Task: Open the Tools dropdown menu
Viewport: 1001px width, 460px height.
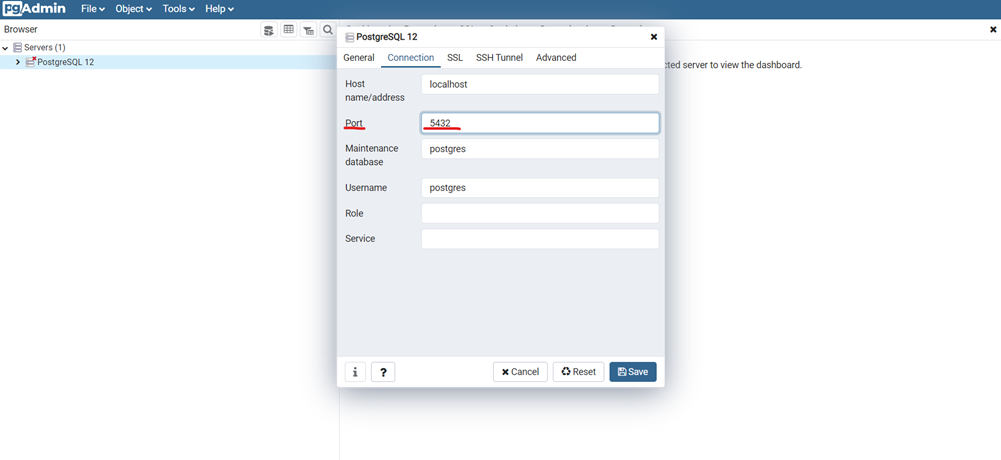Action: point(178,9)
